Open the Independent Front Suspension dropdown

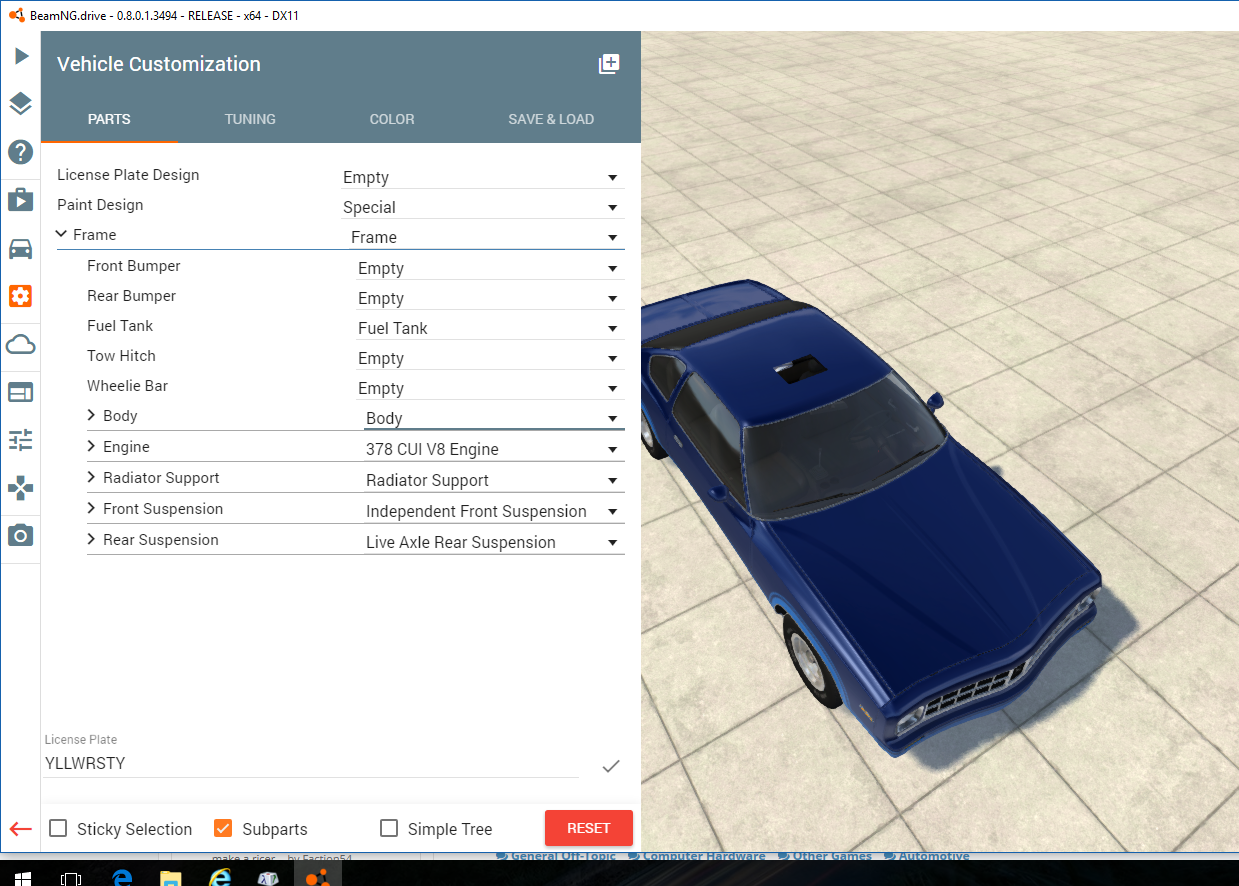pos(494,511)
